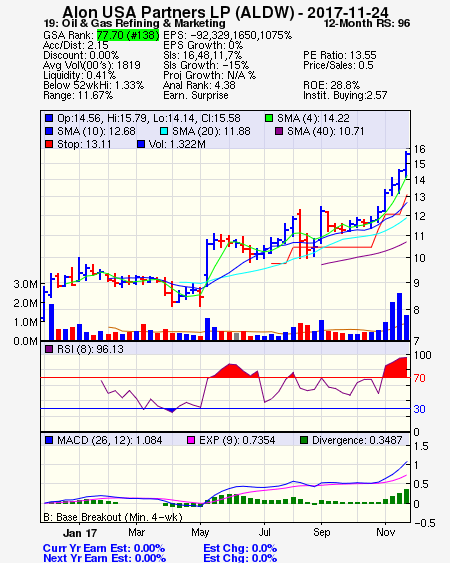The width and height of the screenshot is (450, 563).
Task: Click the tallest blue November volume bar
Action: click(399, 317)
